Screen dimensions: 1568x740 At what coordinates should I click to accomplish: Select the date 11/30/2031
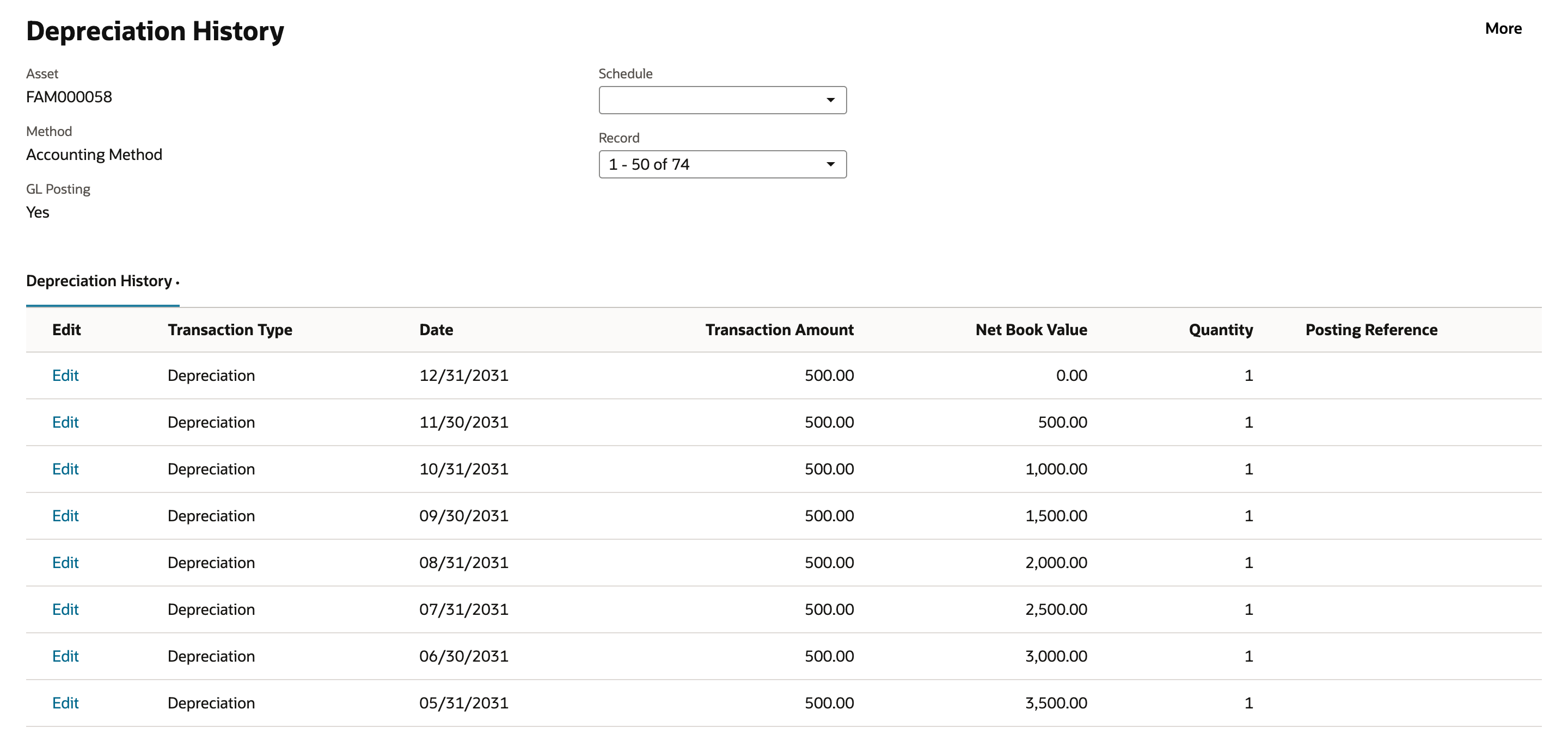tap(463, 422)
